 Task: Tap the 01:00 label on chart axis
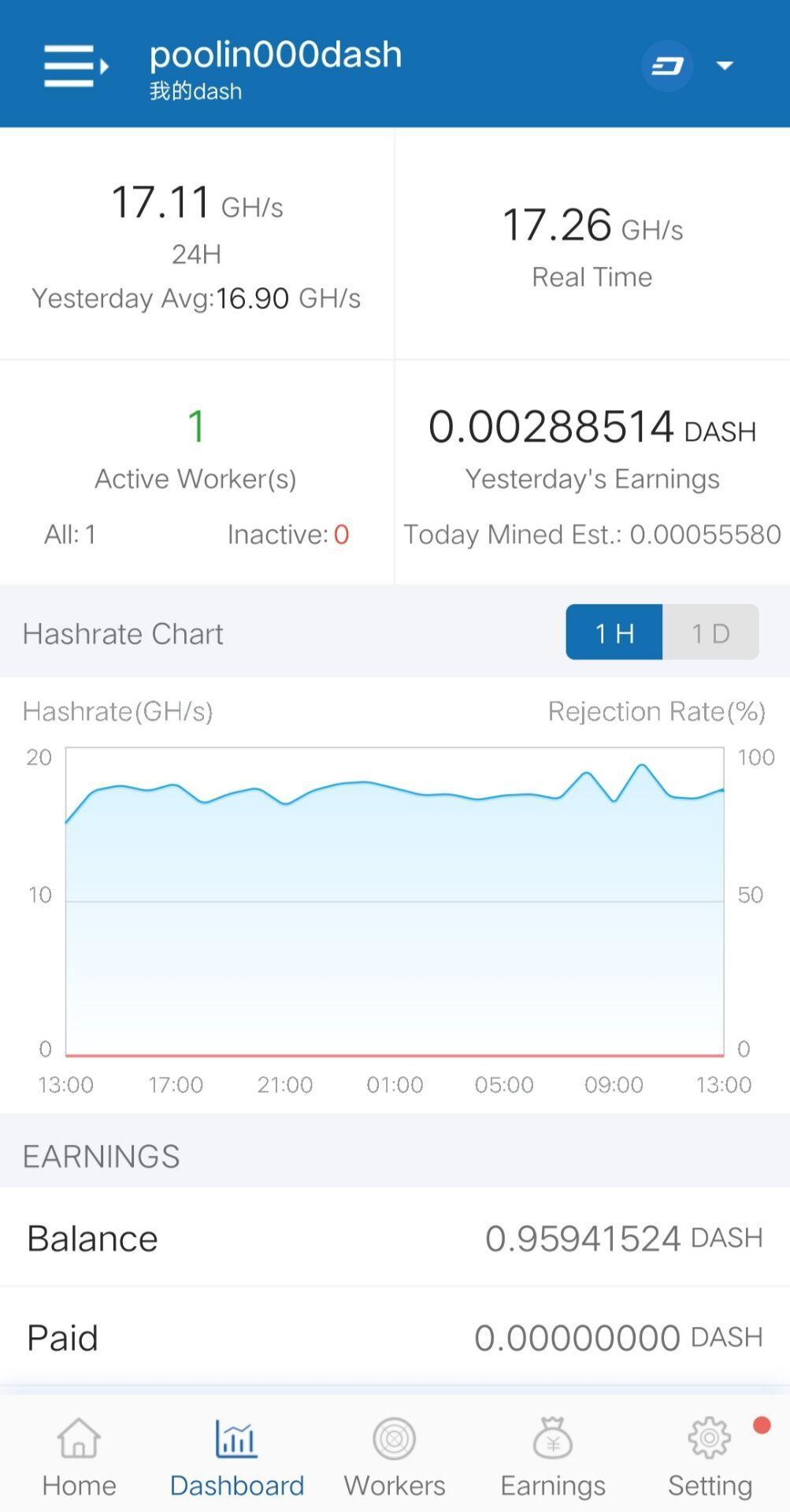pos(395,1085)
